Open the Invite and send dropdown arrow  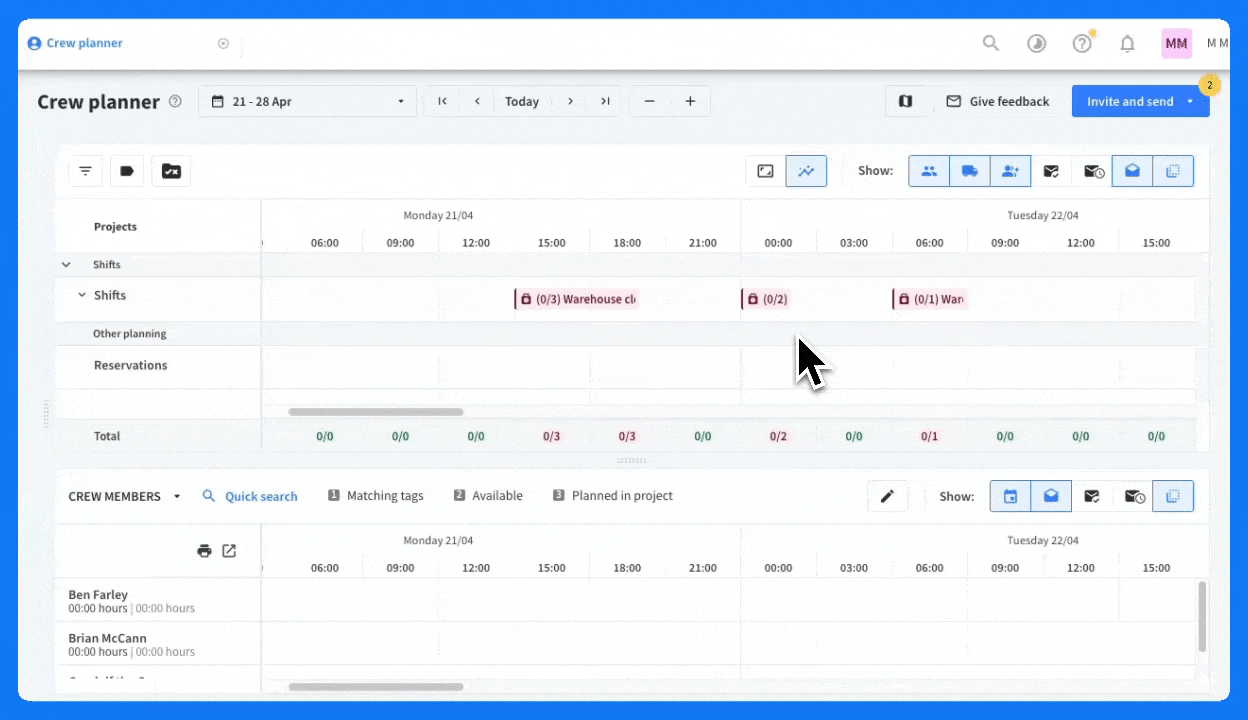tap(1190, 101)
